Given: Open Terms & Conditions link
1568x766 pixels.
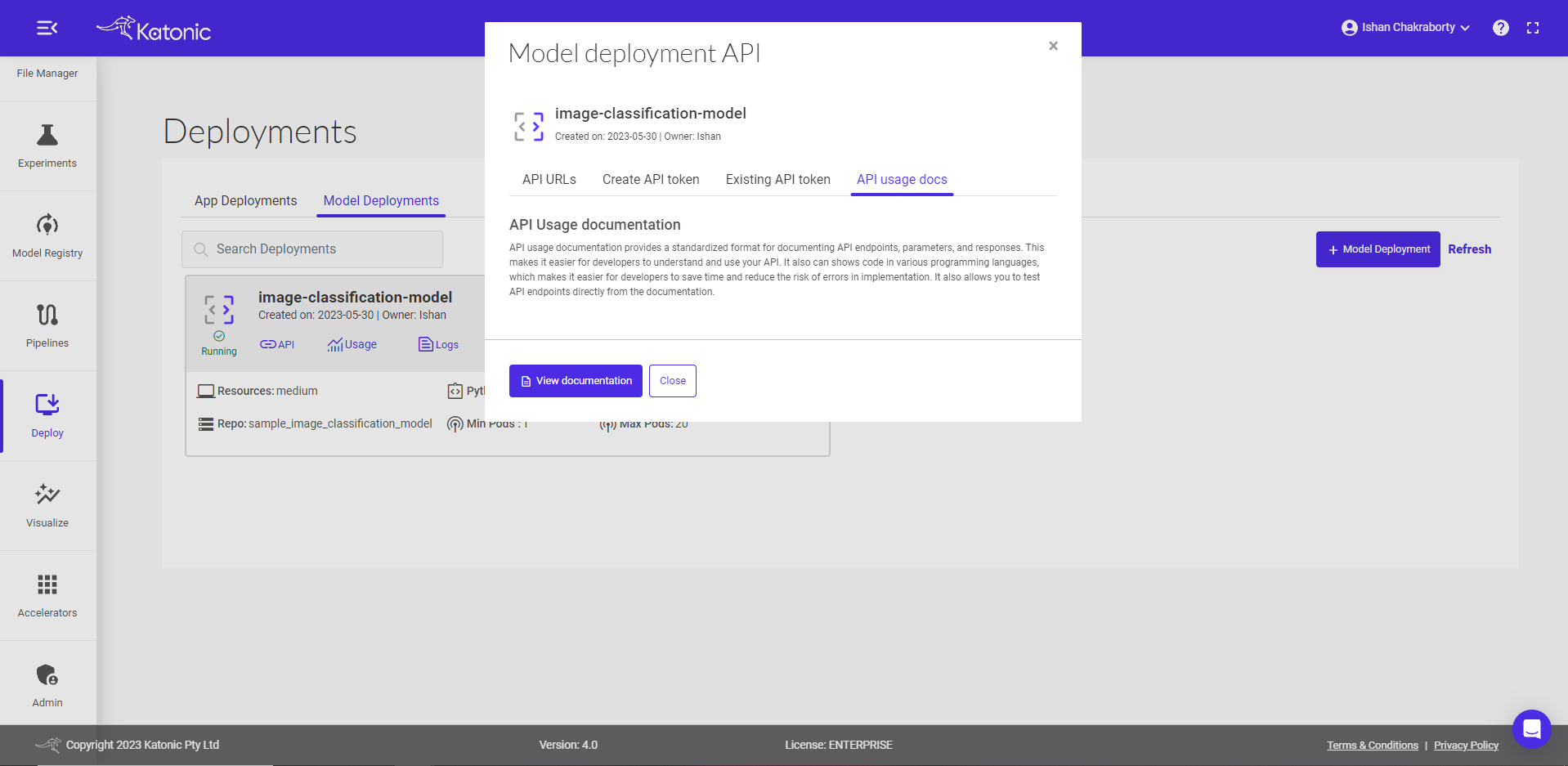Looking at the screenshot, I should click(x=1373, y=746).
